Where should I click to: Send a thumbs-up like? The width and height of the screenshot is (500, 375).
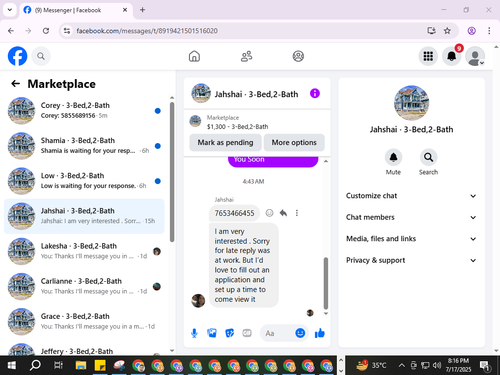pyautogui.click(x=320, y=333)
